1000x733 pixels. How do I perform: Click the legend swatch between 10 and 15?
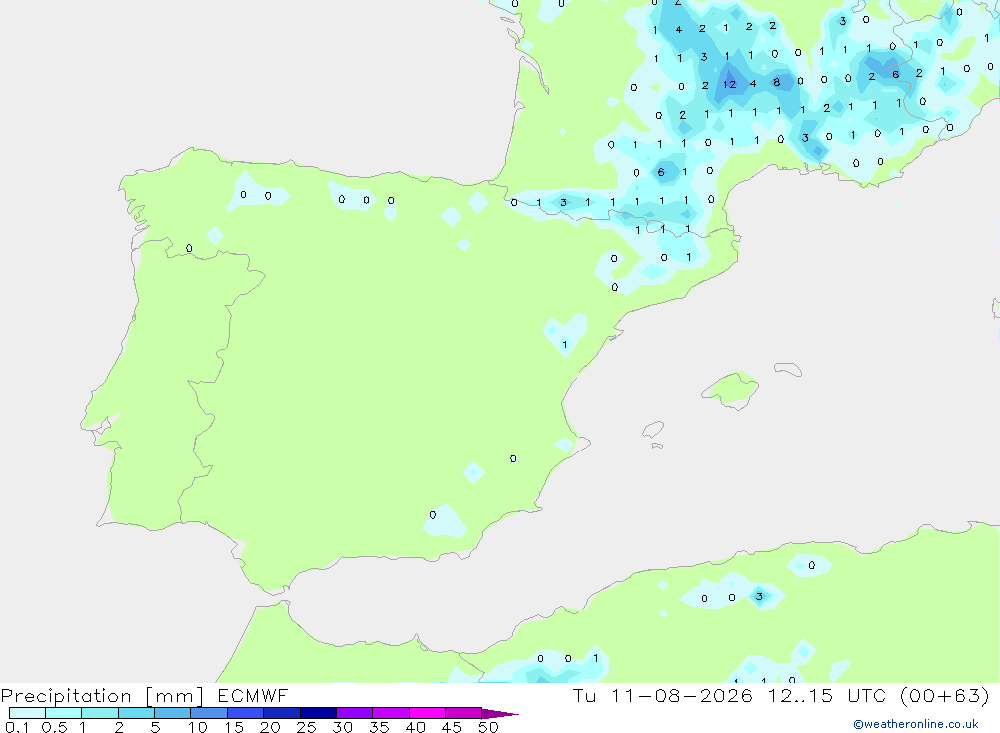pos(209,713)
